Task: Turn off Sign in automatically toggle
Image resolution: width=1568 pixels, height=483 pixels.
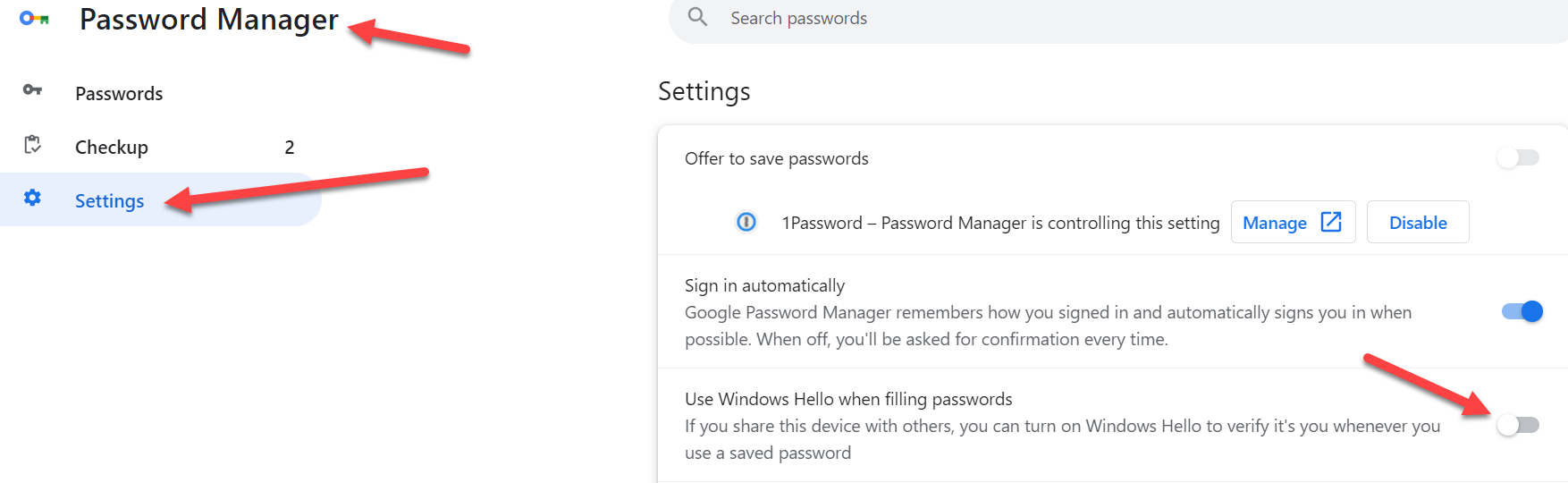Action: [1522, 311]
